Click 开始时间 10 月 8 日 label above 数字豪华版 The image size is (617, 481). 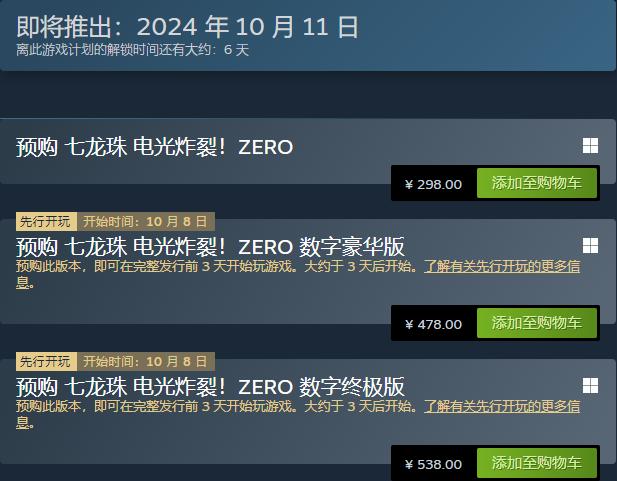[x=145, y=221]
